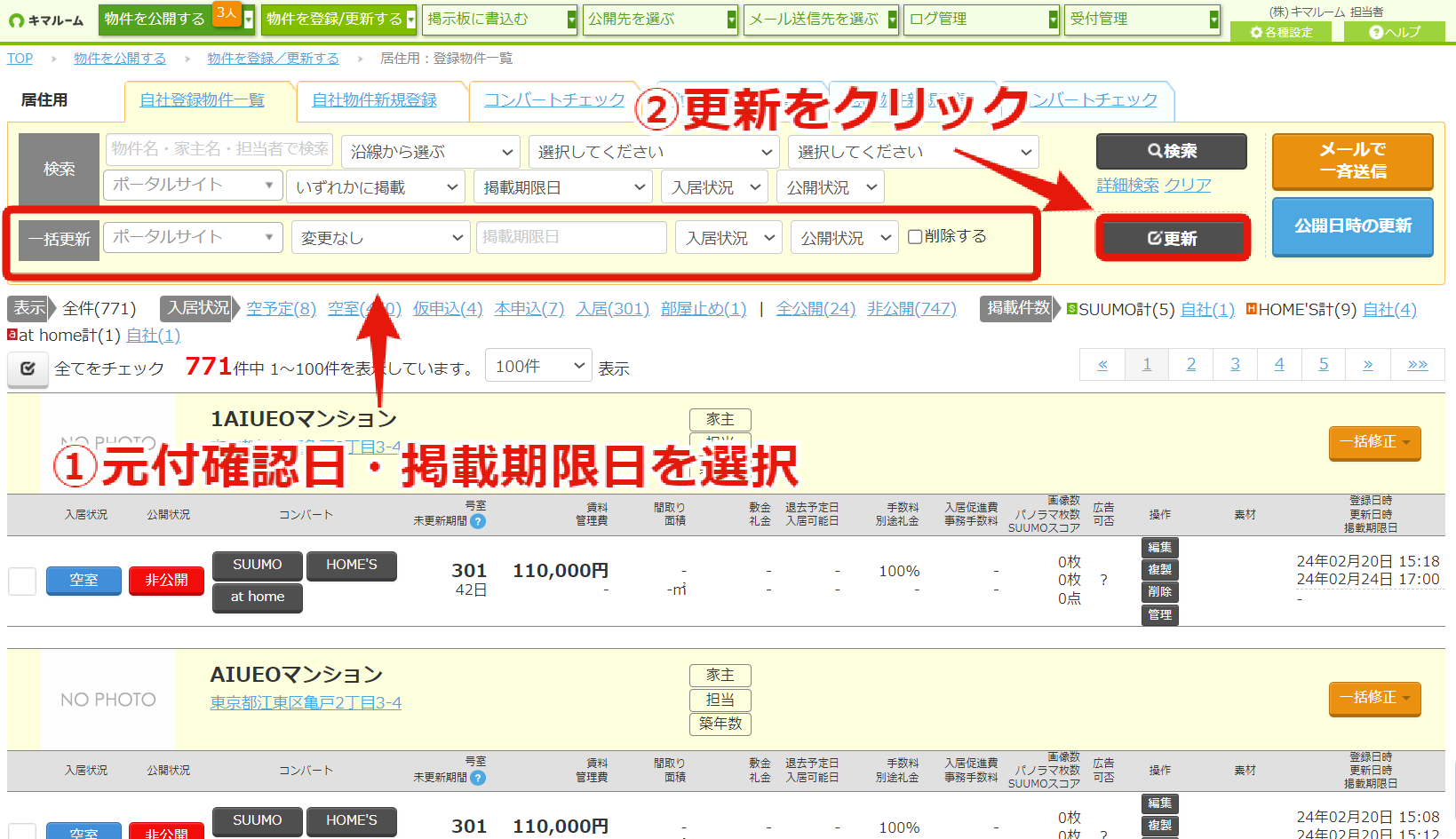Click メールで一斉送信 orange button
This screenshot has height=839, width=1456.
coord(1352,161)
